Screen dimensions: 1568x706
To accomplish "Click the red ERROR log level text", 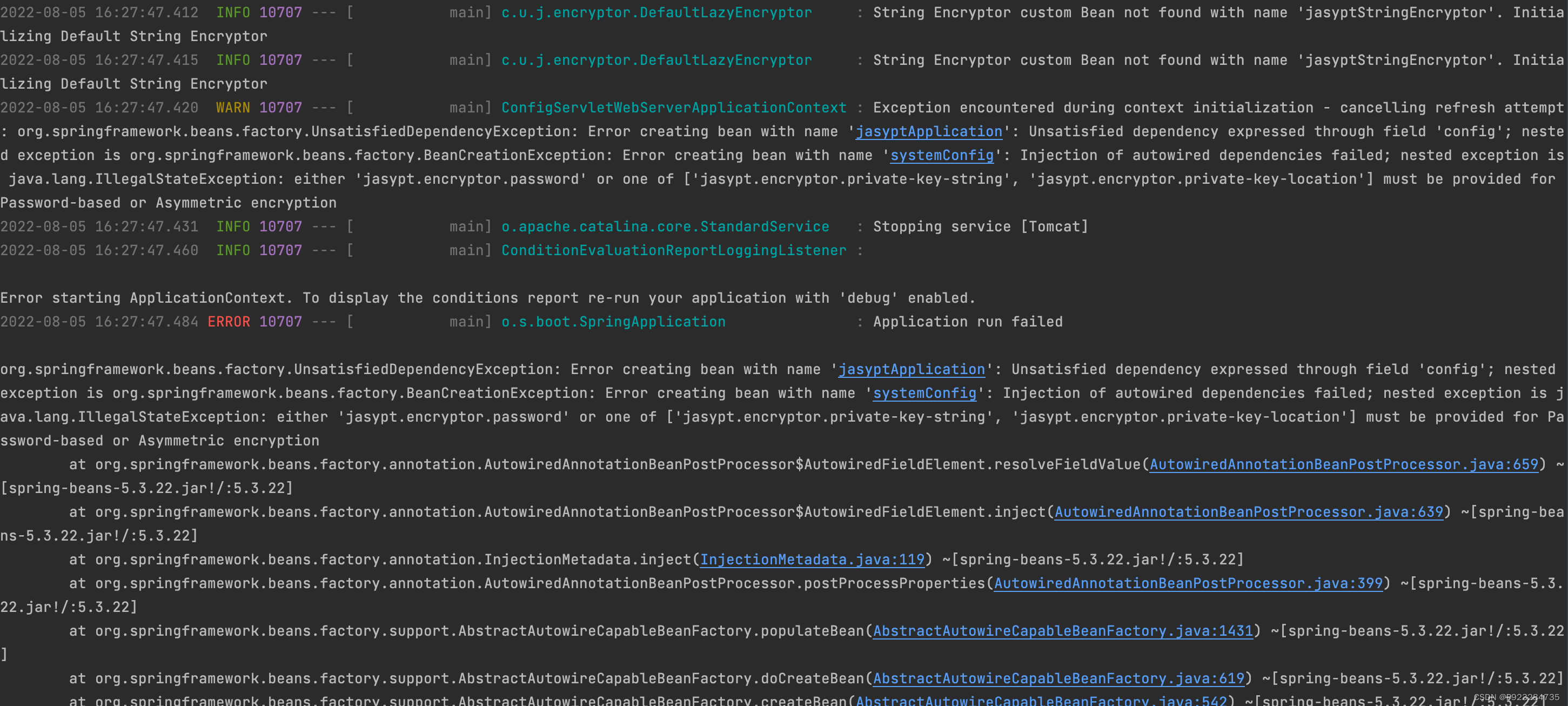I will [x=229, y=322].
